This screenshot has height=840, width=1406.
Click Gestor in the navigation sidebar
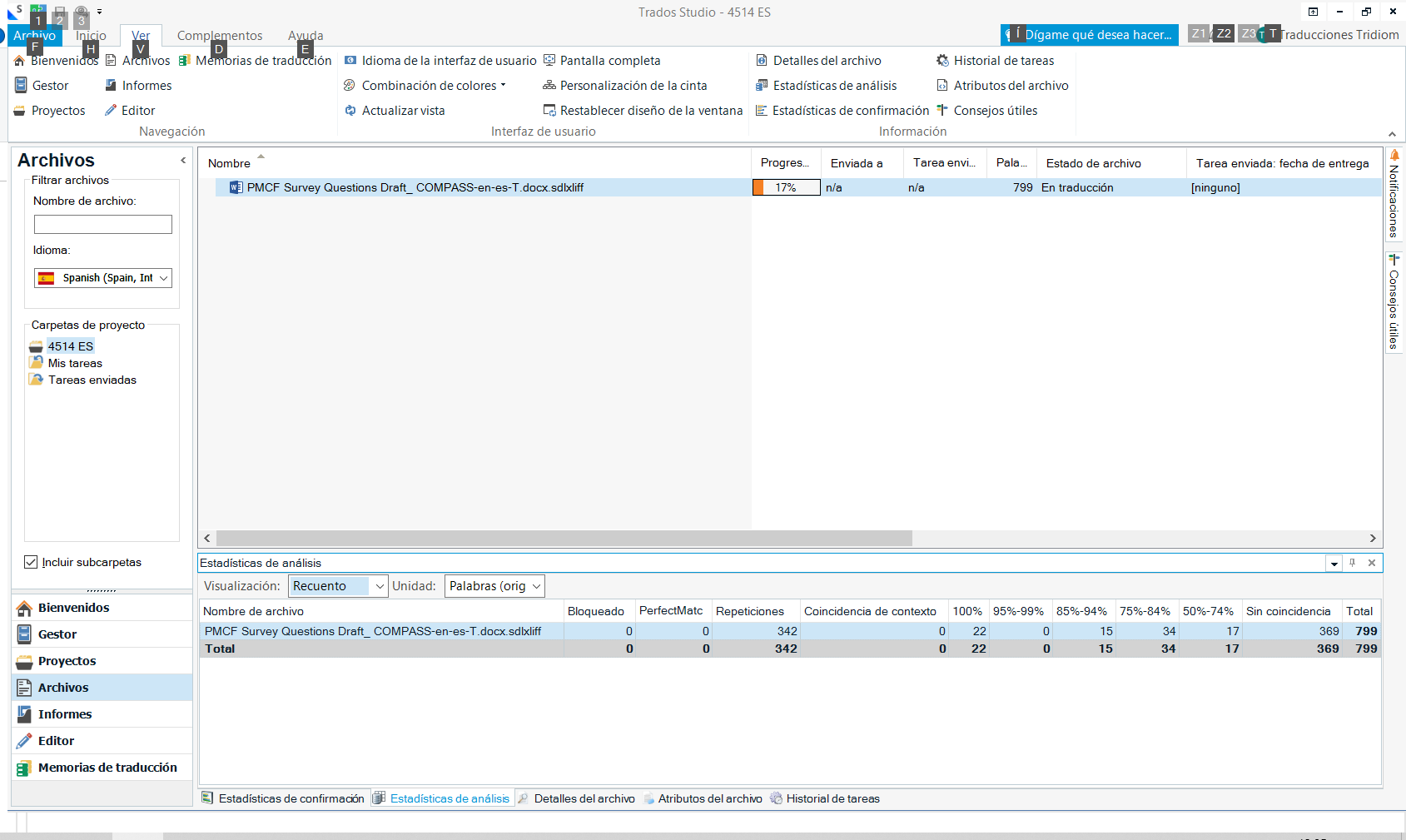click(x=58, y=634)
